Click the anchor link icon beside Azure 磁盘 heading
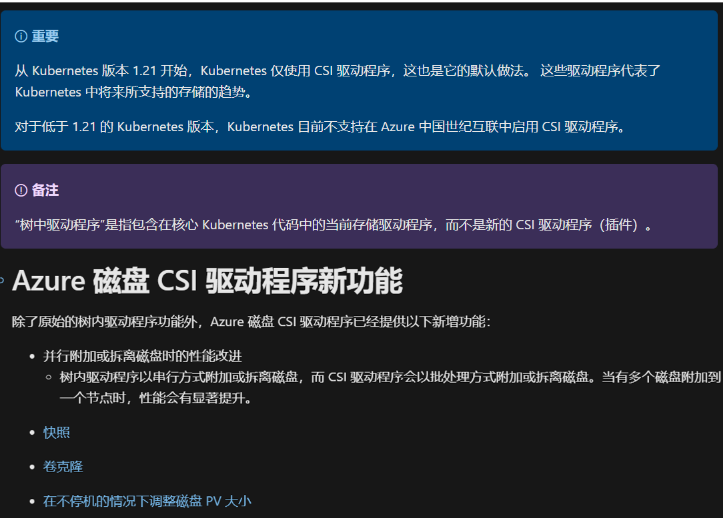 point(2,280)
